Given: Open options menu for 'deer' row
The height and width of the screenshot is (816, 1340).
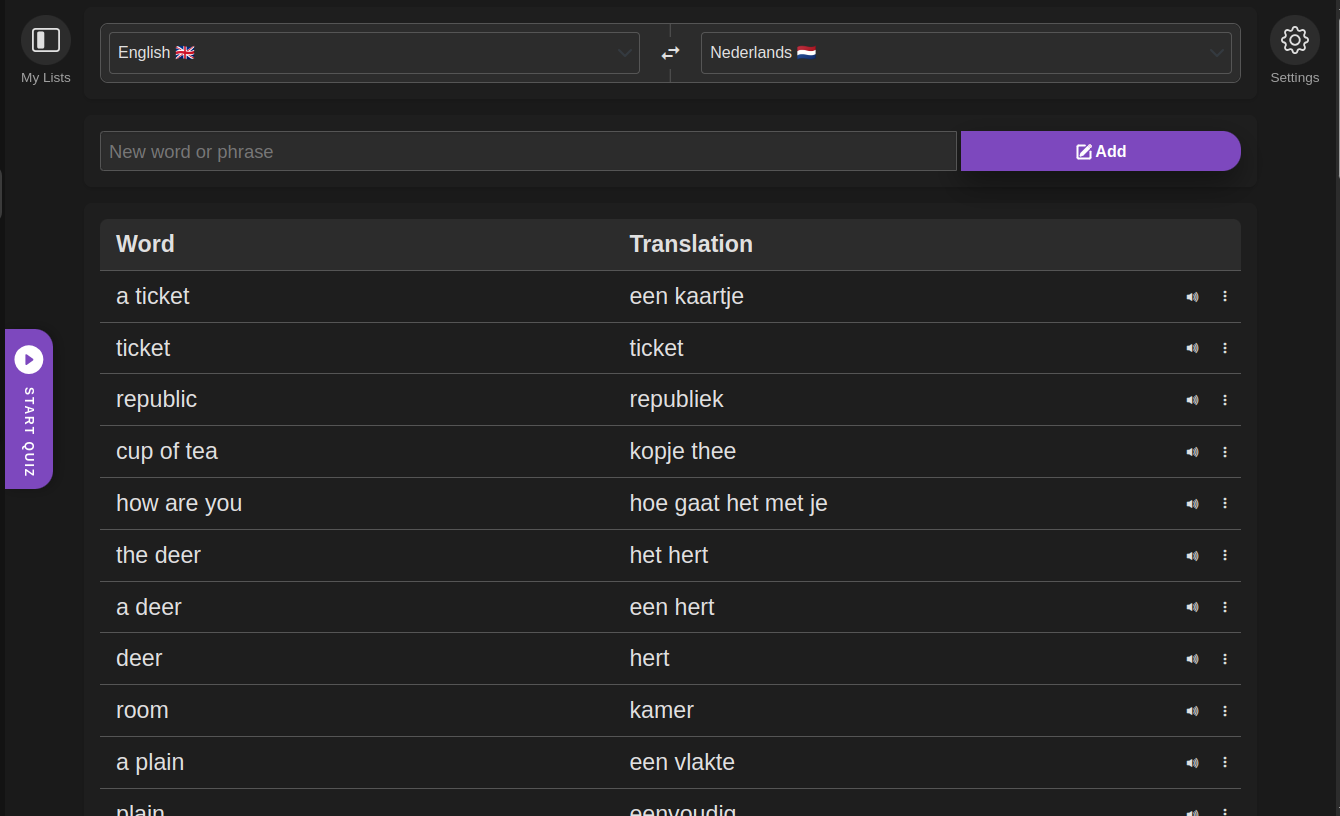Looking at the screenshot, I should click(1225, 659).
